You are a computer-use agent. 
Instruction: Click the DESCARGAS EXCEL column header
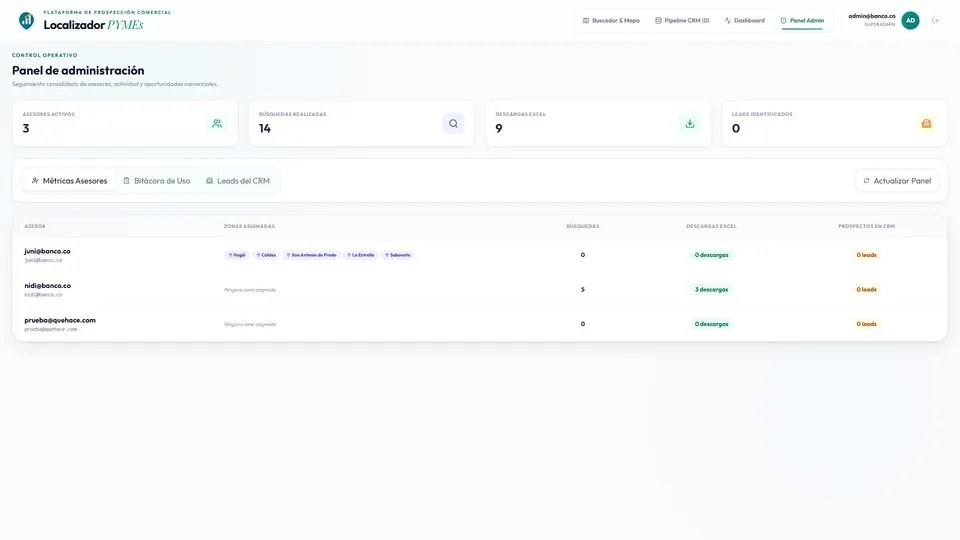(x=711, y=226)
